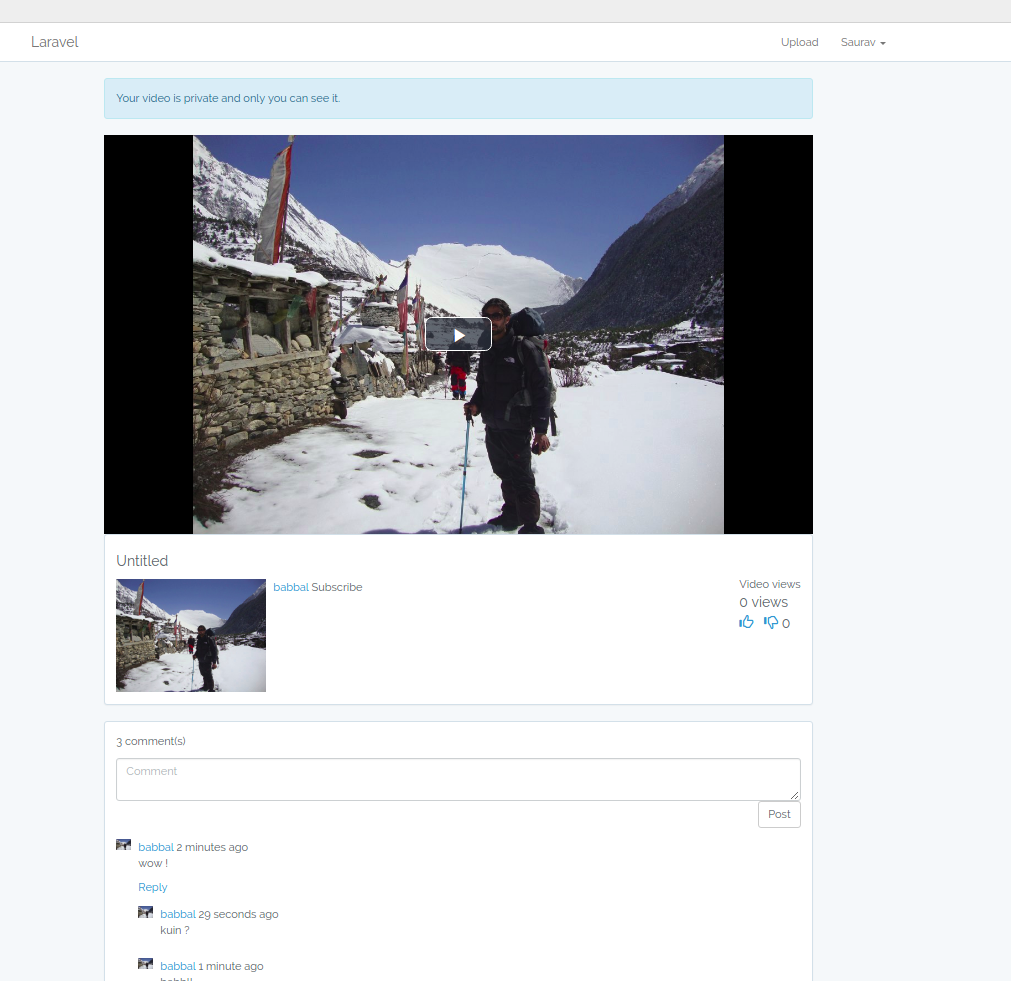The width and height of the screenshot is (1011, 981).
Task: Click the thumbs up like icon
Action: pos(746,622)
